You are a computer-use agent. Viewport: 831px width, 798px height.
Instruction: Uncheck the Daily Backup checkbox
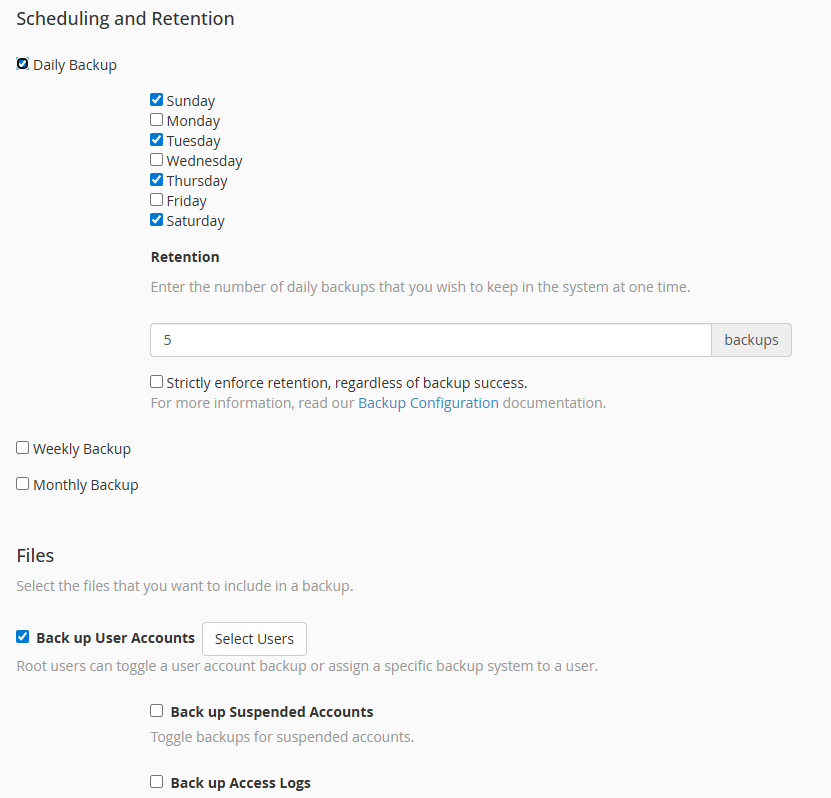tap(22, 64)
